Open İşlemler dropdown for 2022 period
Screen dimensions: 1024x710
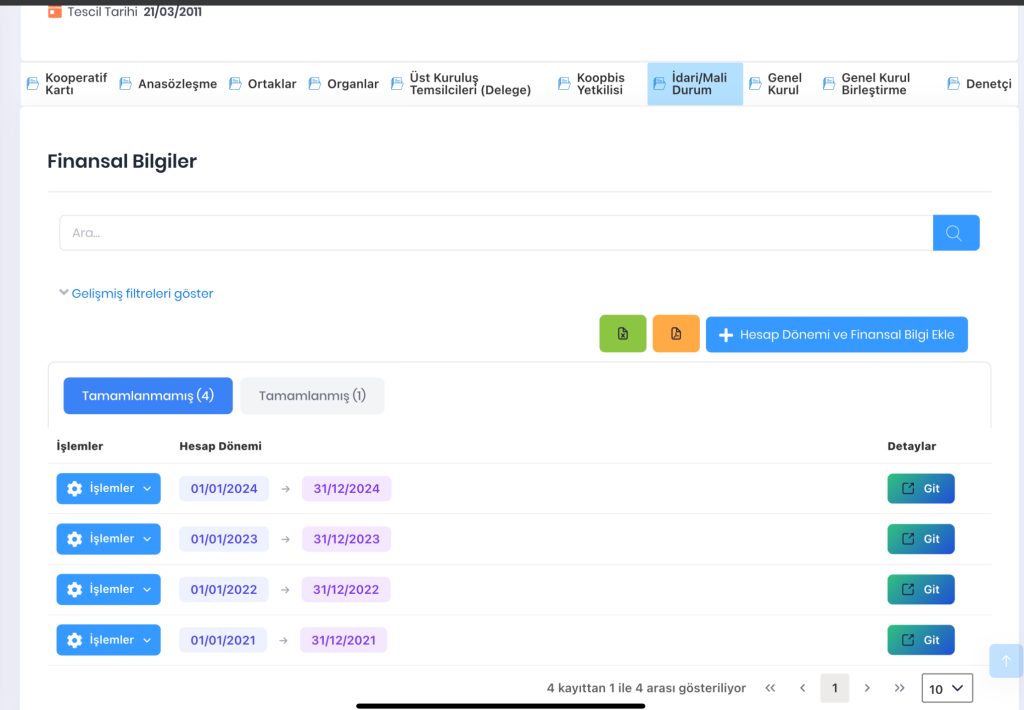tap(108, 589)
